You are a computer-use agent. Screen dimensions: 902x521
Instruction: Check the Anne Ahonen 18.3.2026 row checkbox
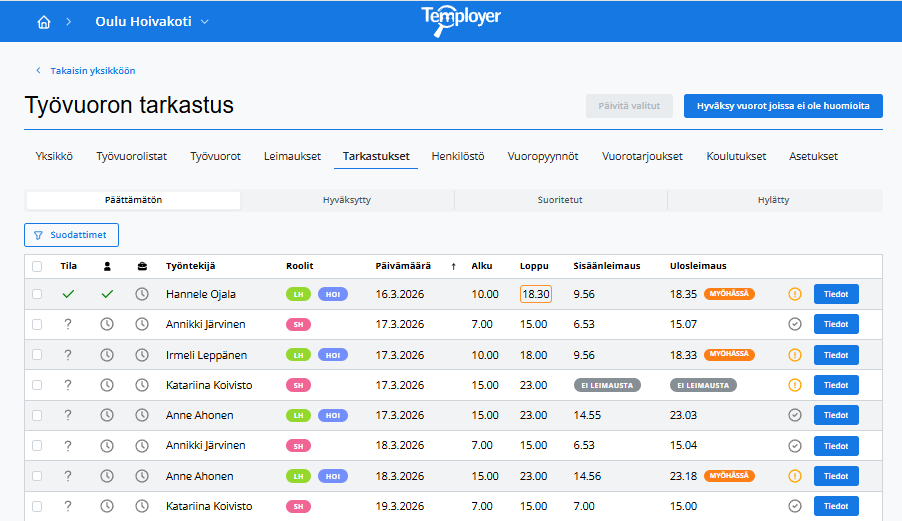click(37, 476)
